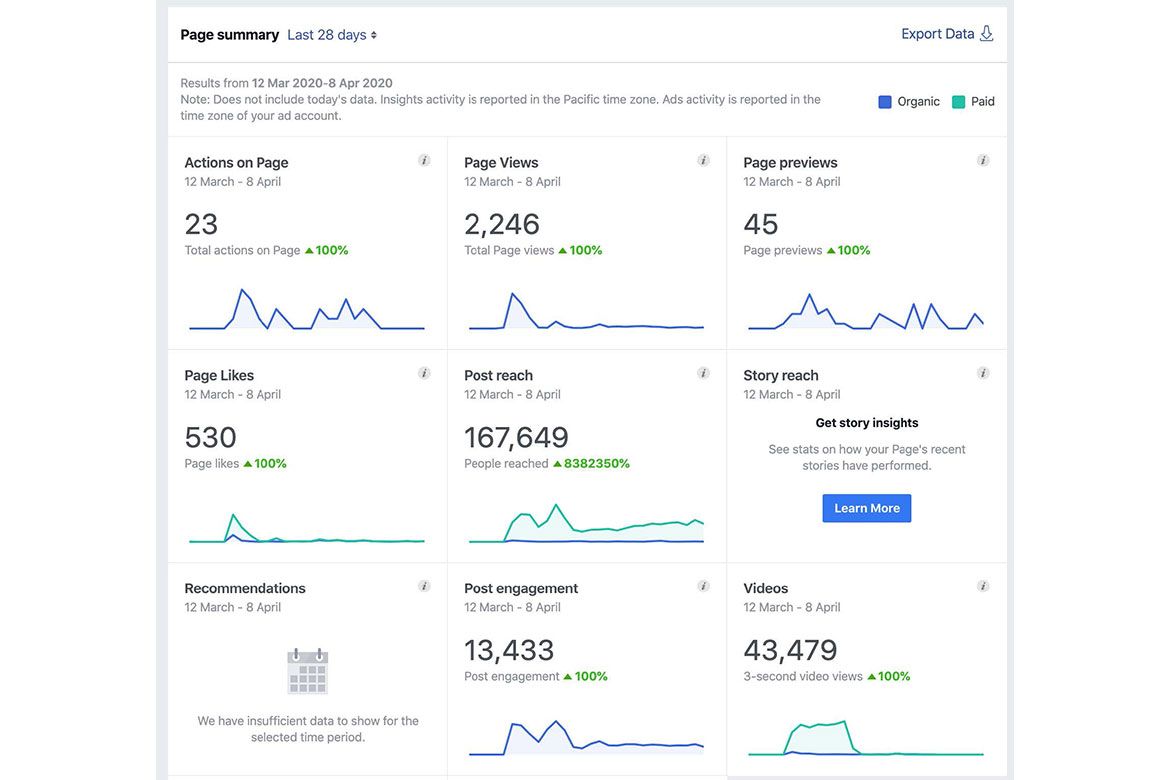The width and height of the screenshot is (1170, 780).
Task: Click the 3-second video views label
Action: pyautogui.click(x=803, y=676)
